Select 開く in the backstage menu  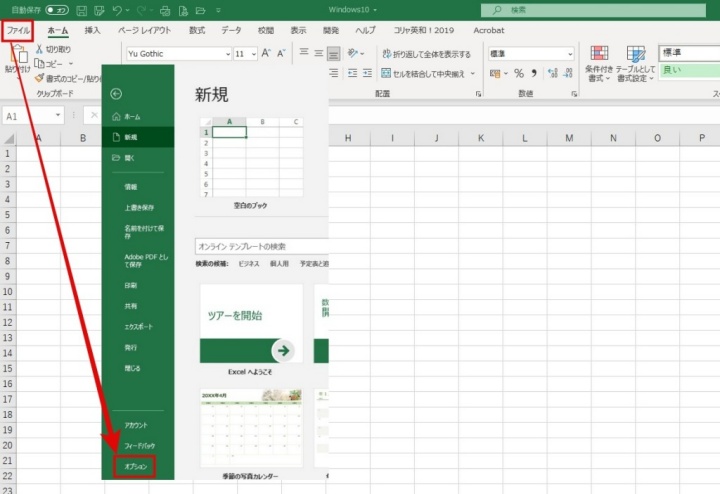point(138,157)
